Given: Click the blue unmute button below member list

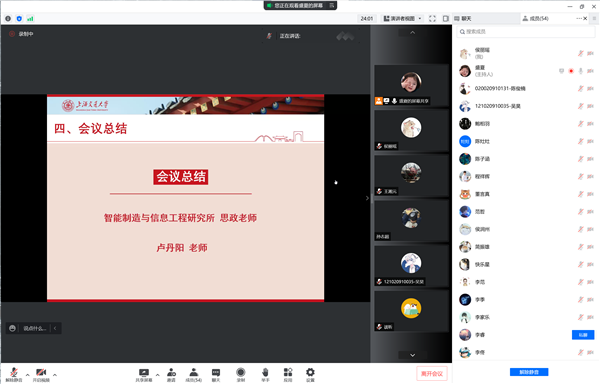Looking at the screenshot, I should [529, 372].
